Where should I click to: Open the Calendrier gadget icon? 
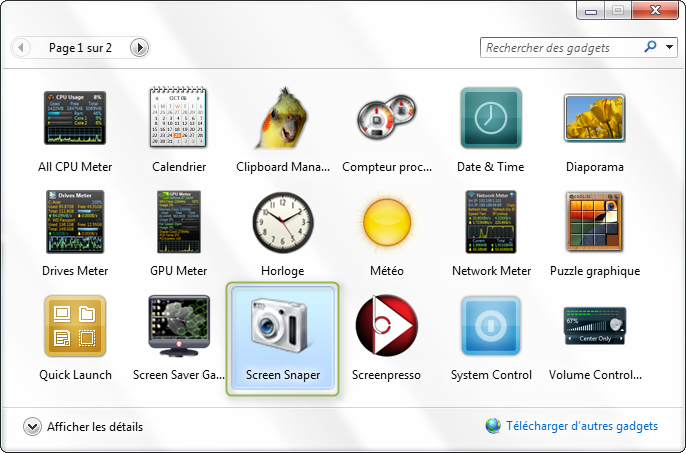point(179,119)
